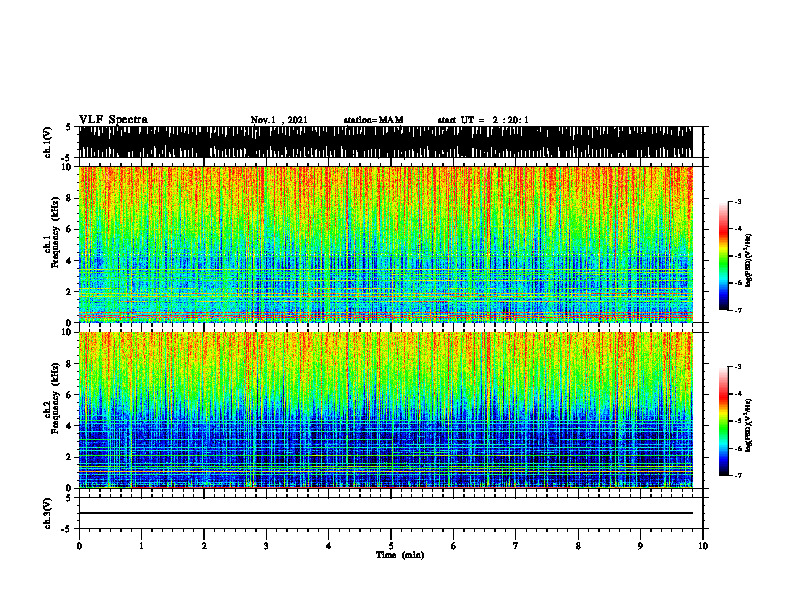Screen dimensions: 792x612
Task: Click the "Time (min)" x-axis label
Action: 400,555
